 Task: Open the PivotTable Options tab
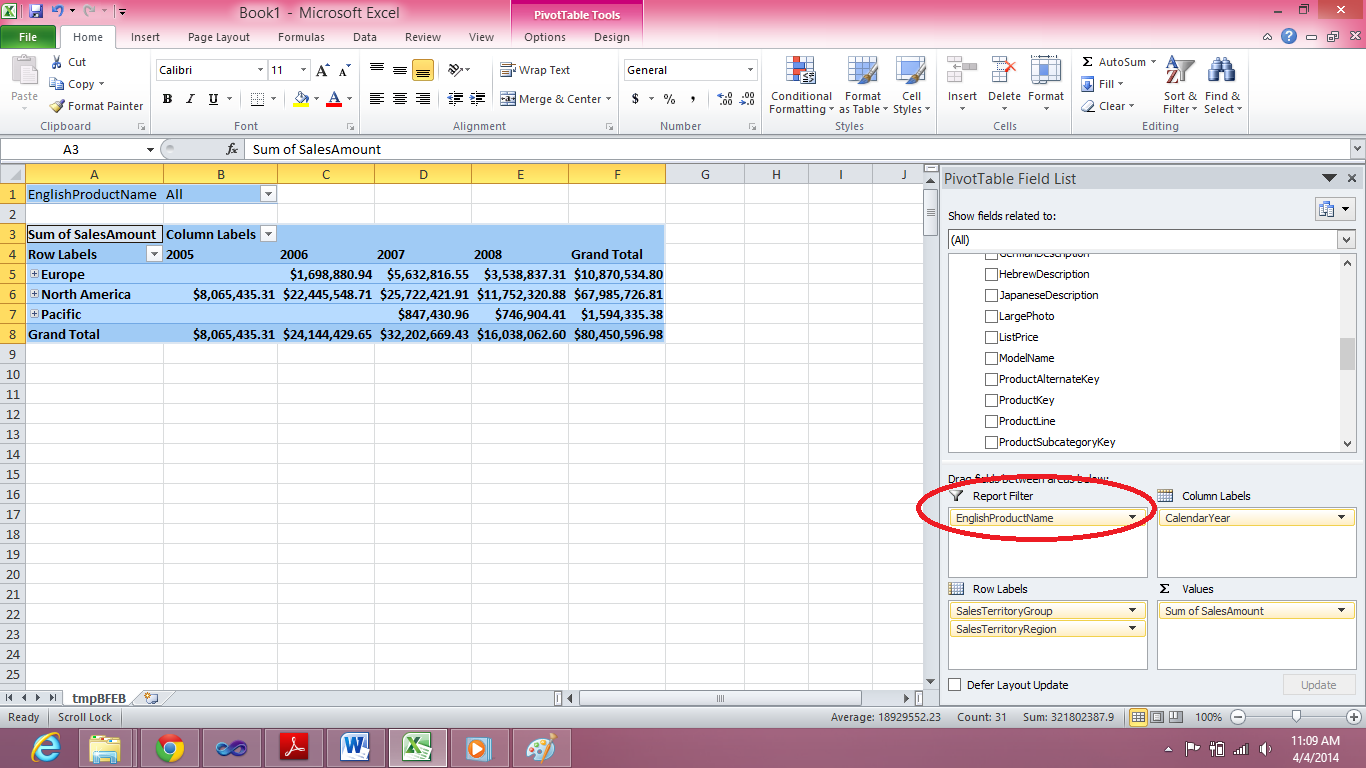pyautogui.click(x=545, y=37)
